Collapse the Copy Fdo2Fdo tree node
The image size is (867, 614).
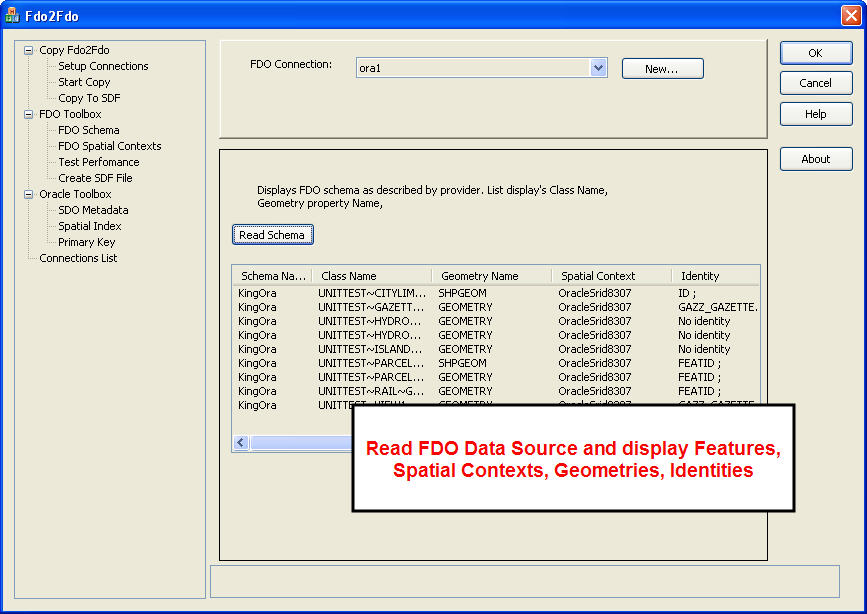coord(28,50)
